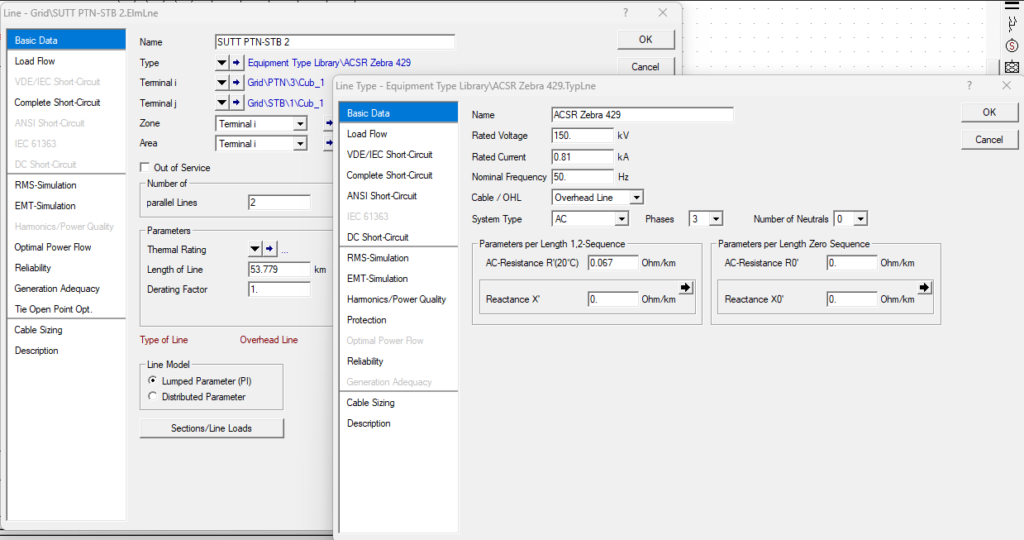Click help question mark in Line Type dialog
Viewport: 1024px width, 540px height.
968,87
